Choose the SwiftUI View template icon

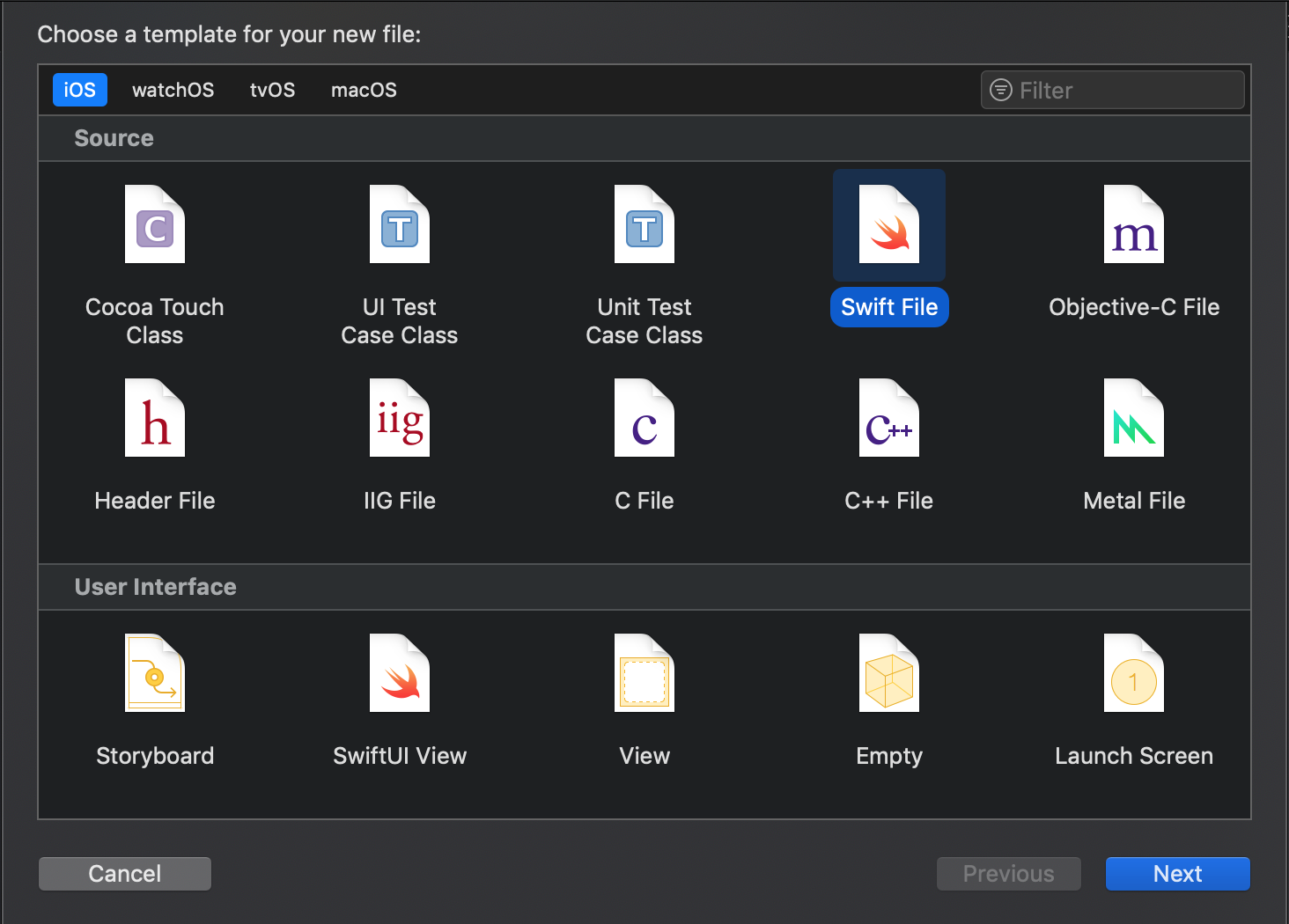coord(400,673)
